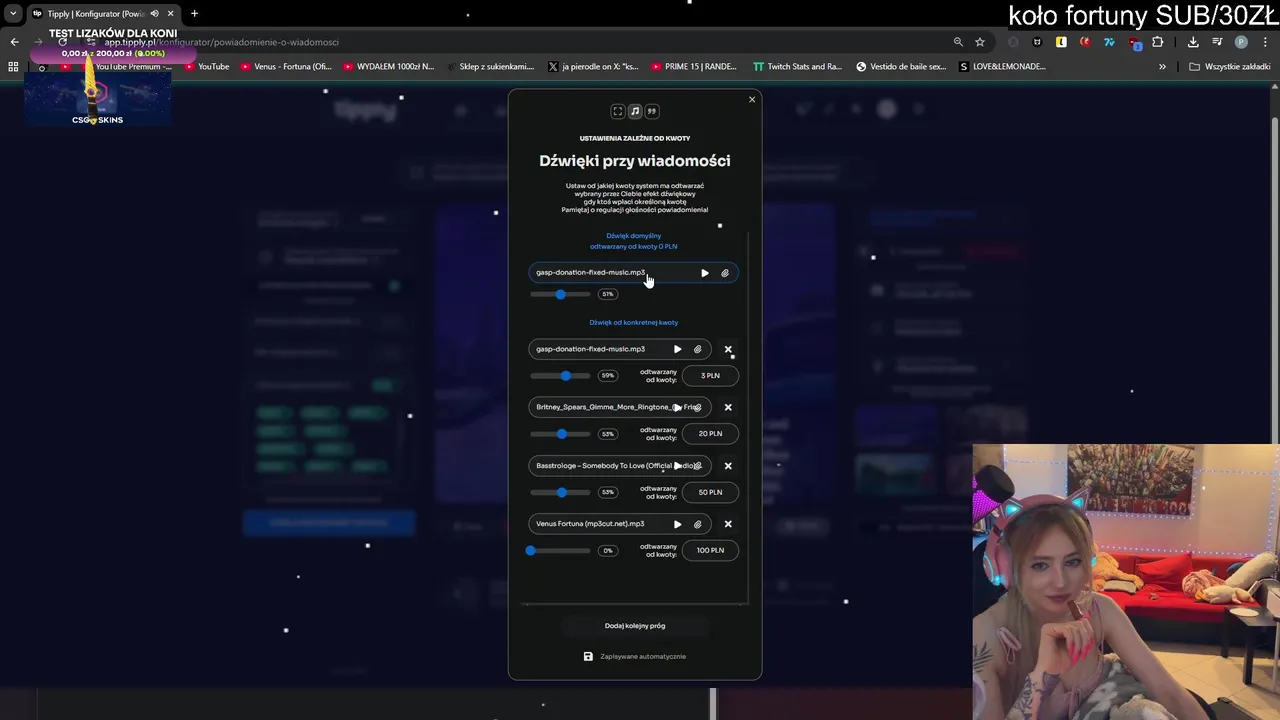Open the apps grid in bookmarks bar
1280x720 pixels.
13,67
